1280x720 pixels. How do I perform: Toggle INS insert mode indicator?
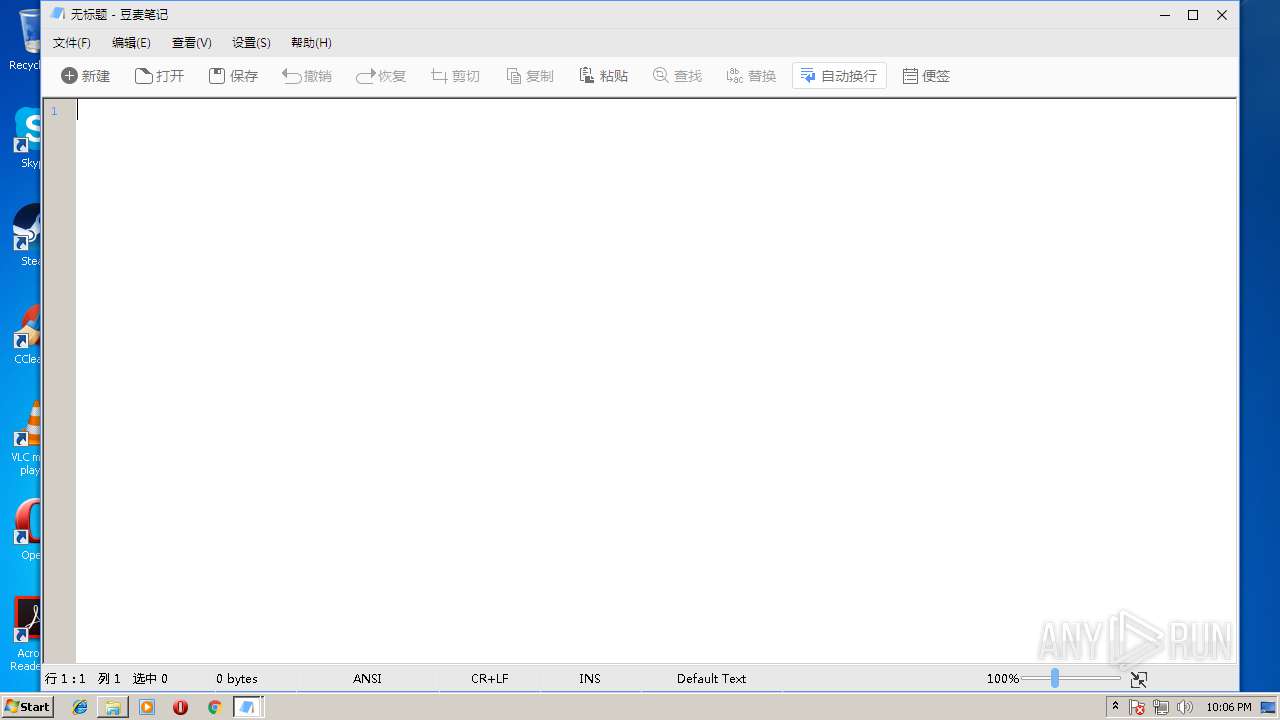[x=590, y=679]
